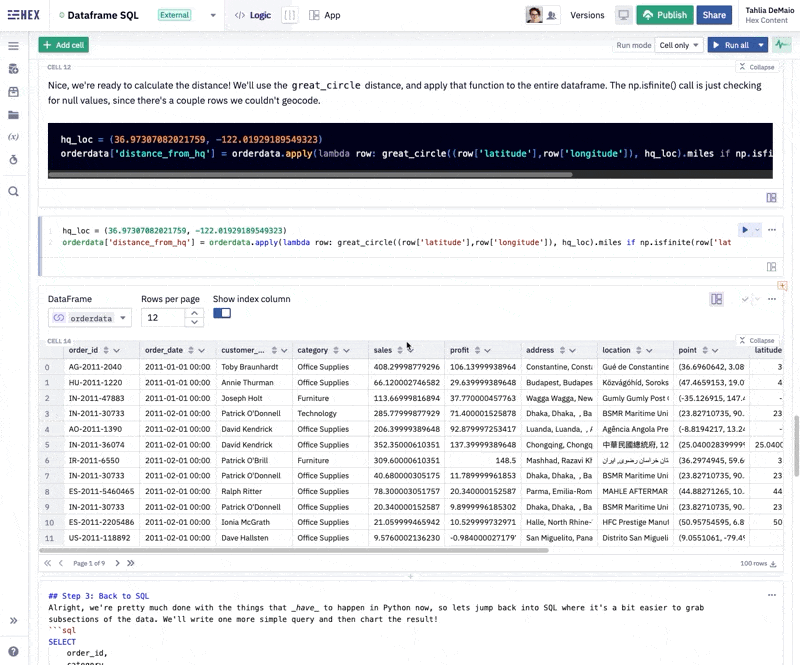Open the Run all options arrow
Viewport: 800px width, 665px height.
point(761,45)
